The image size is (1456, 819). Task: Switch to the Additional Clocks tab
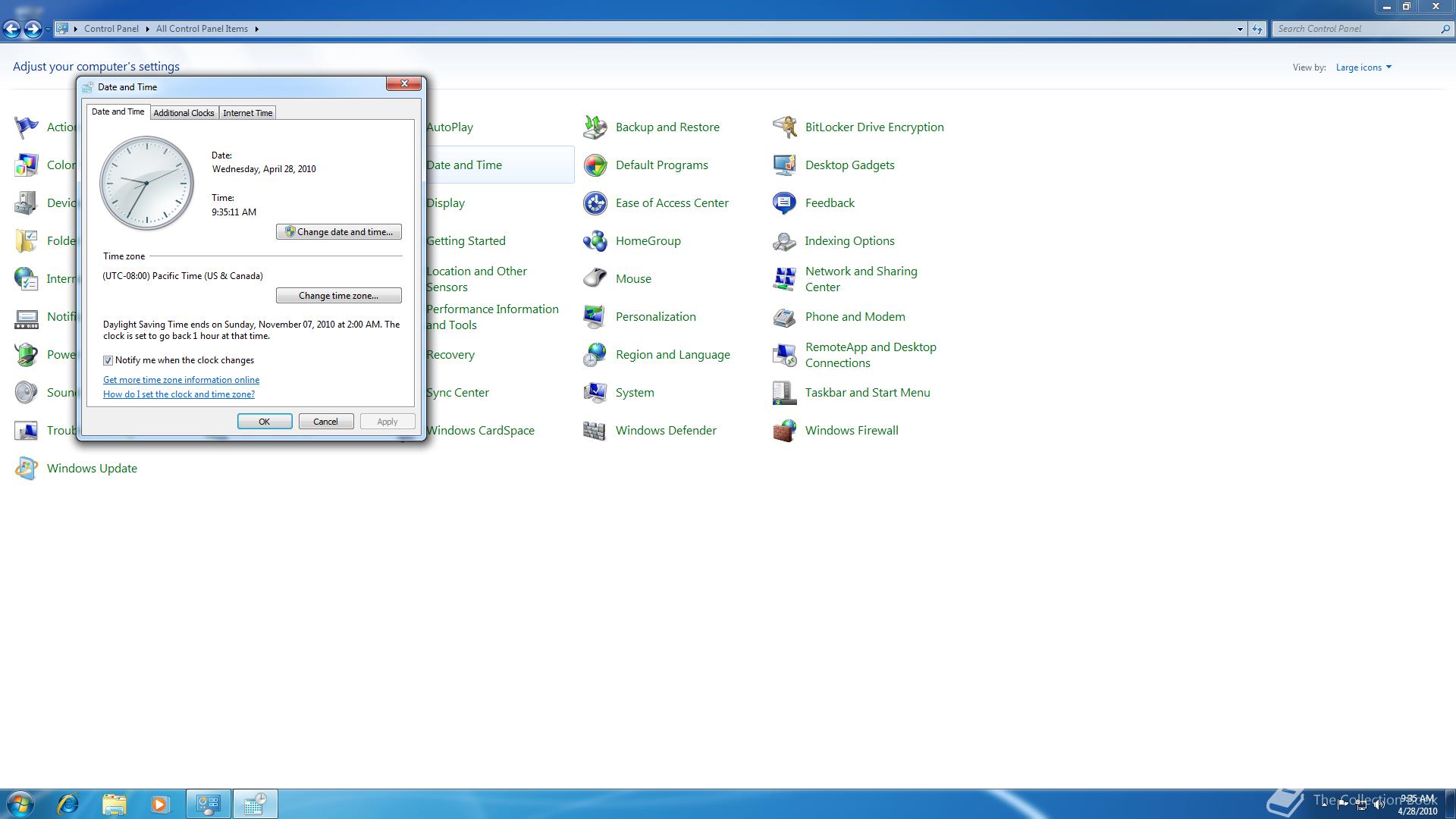184,113
